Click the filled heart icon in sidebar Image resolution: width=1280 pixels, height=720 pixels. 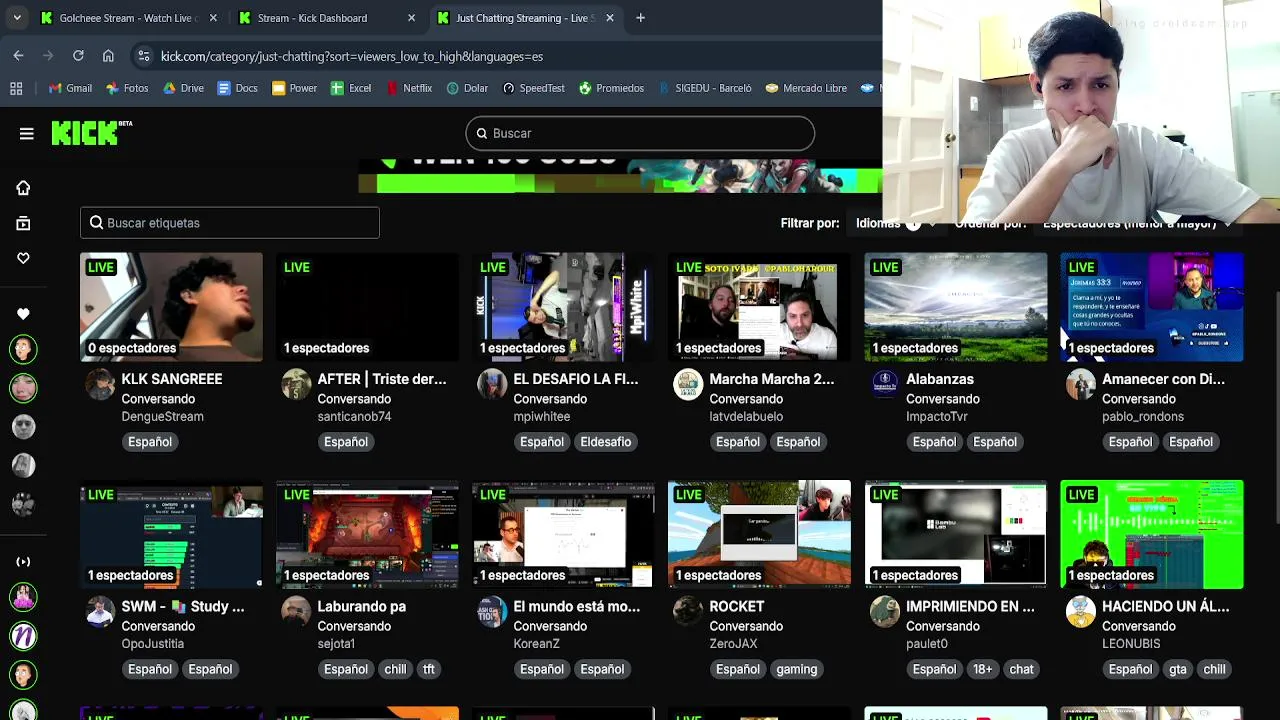[23, 314]
